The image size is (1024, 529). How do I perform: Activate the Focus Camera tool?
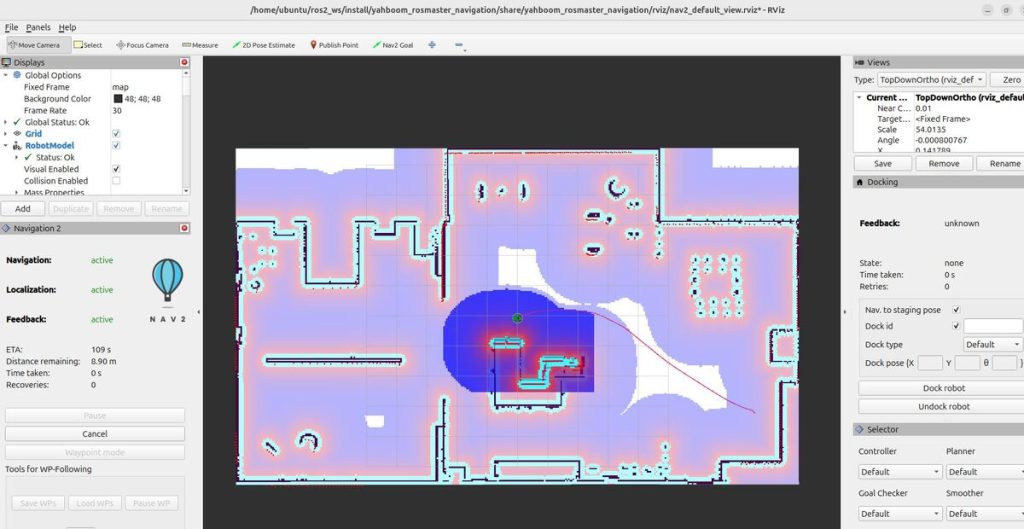(142, 45)
